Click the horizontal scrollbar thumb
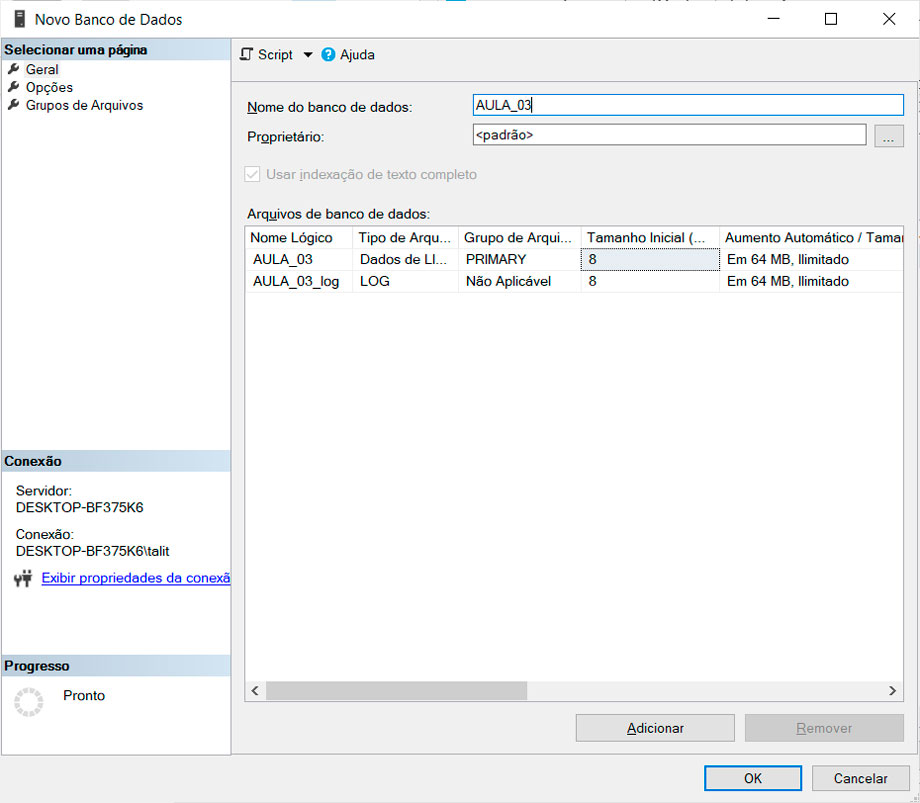The width and height of the screenshot is (920, 803). tap(397, 690)
